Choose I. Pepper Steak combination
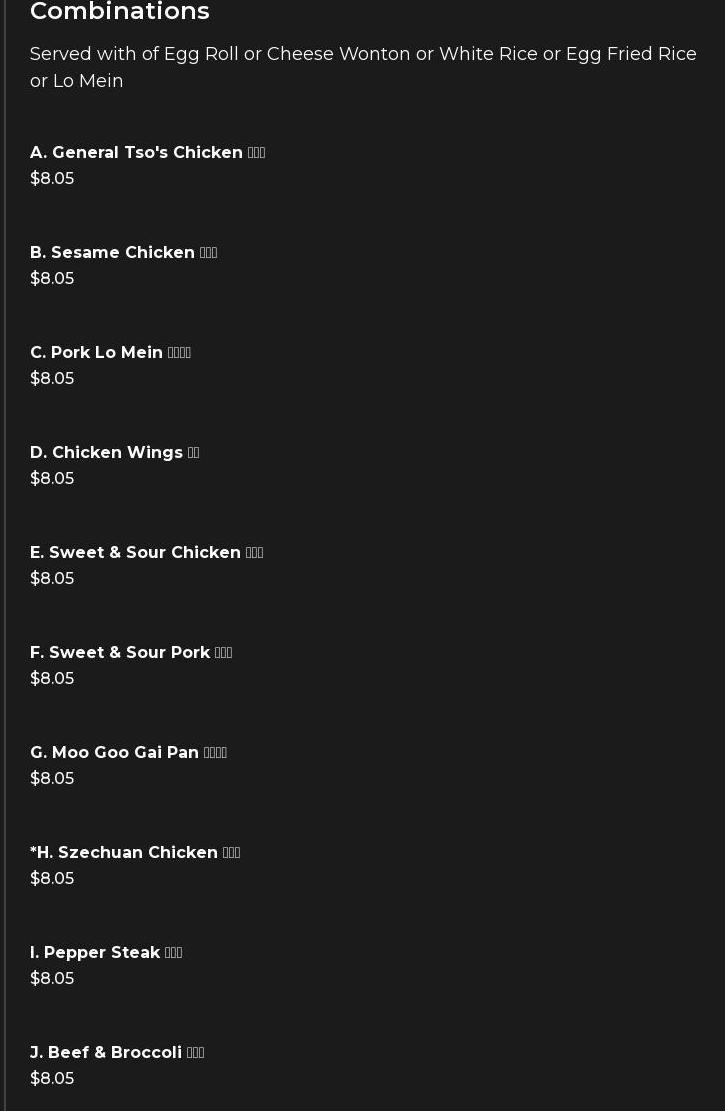Viewport: 725px width, 1111px height. pyautogui.click(x=106, y=952)
